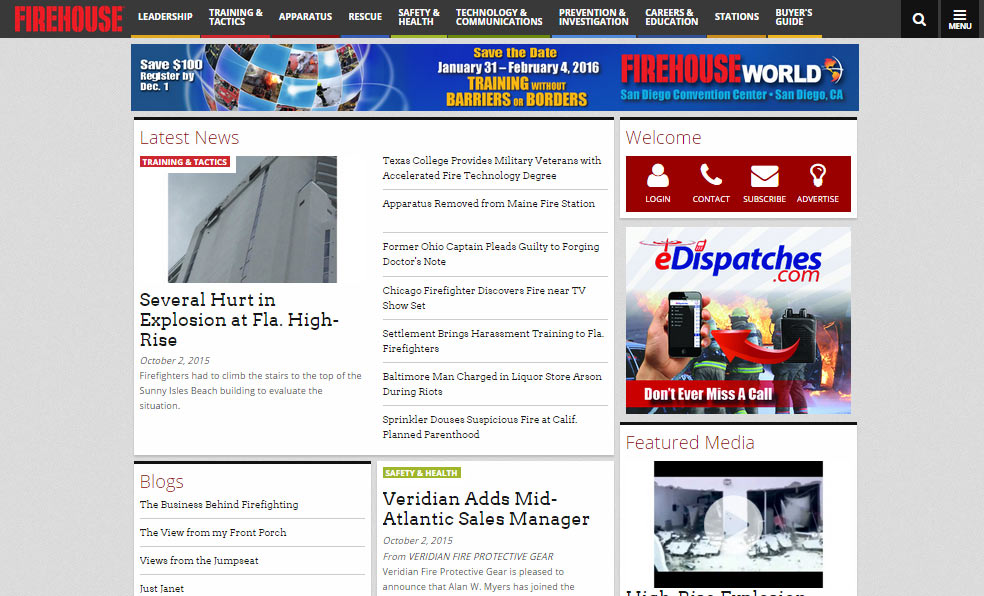Click the 'Featured Media' heading
Image resolution: width=984 pixels, height=596 pixels.
(x=690, y=442)
